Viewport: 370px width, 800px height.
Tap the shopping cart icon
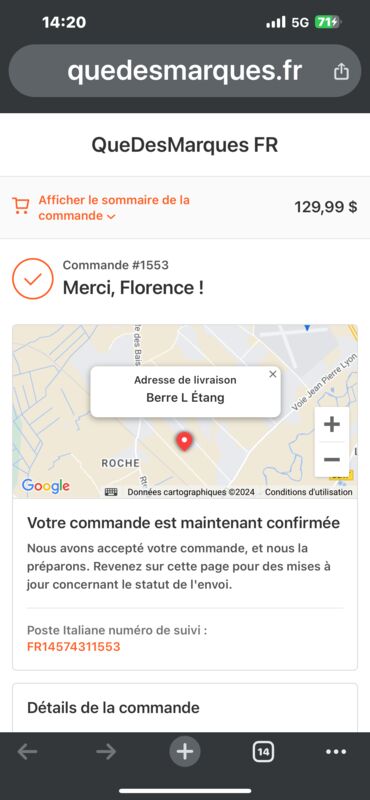(x=20, y=206)
